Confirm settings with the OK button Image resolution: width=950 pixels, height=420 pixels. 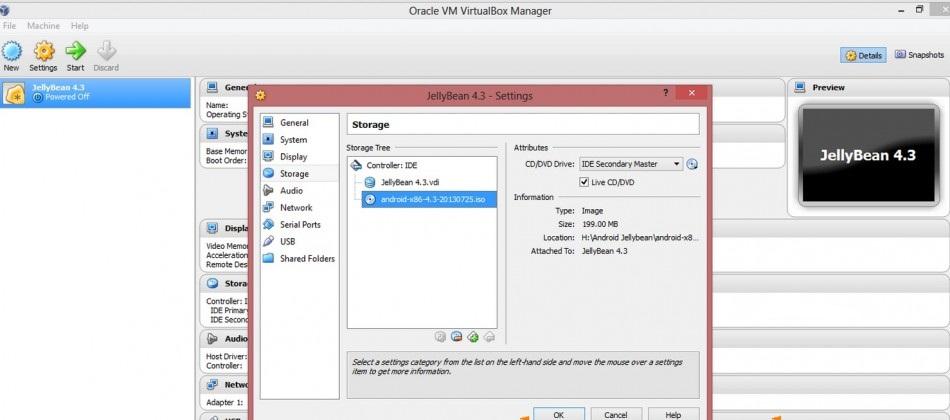pyautogui.click(x=559, y=415)
